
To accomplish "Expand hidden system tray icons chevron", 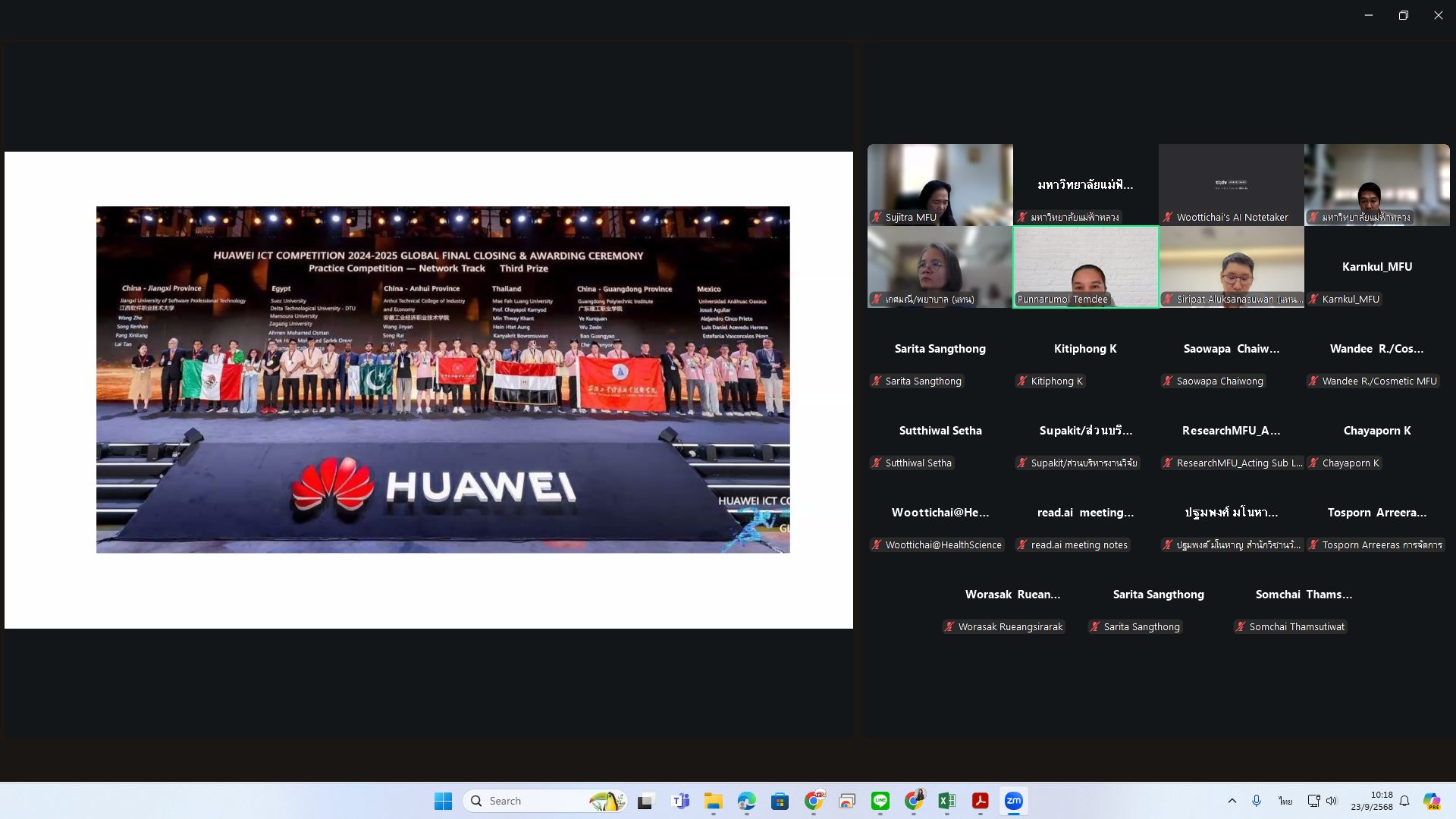I will coord(1232,801).
